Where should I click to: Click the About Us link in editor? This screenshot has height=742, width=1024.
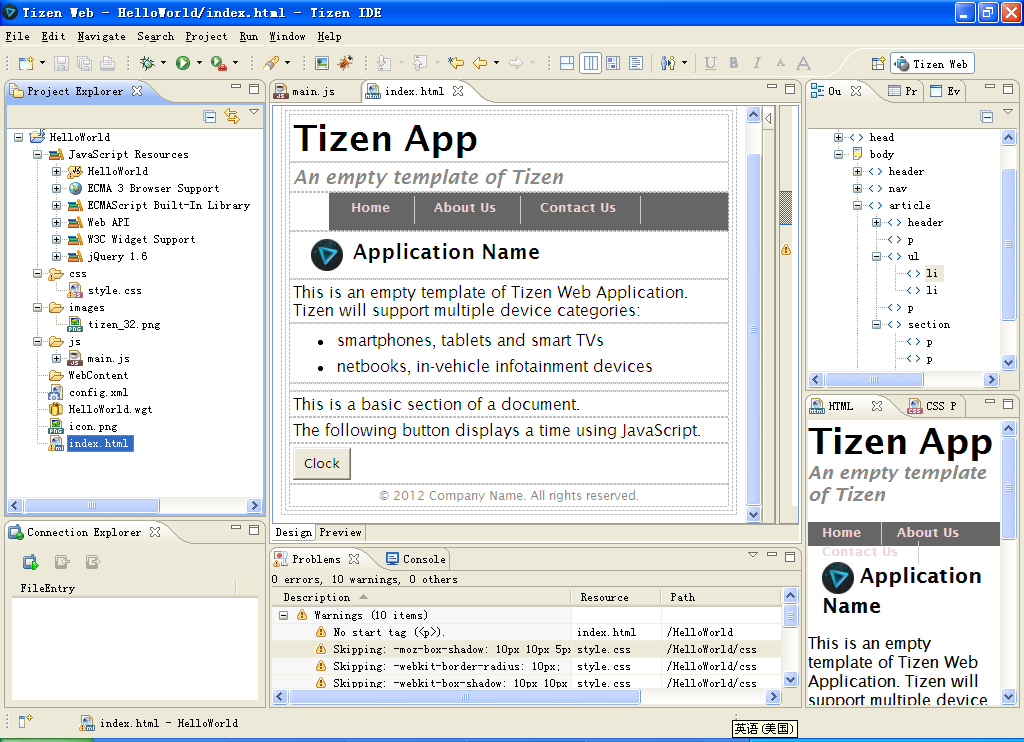(465, 208)
